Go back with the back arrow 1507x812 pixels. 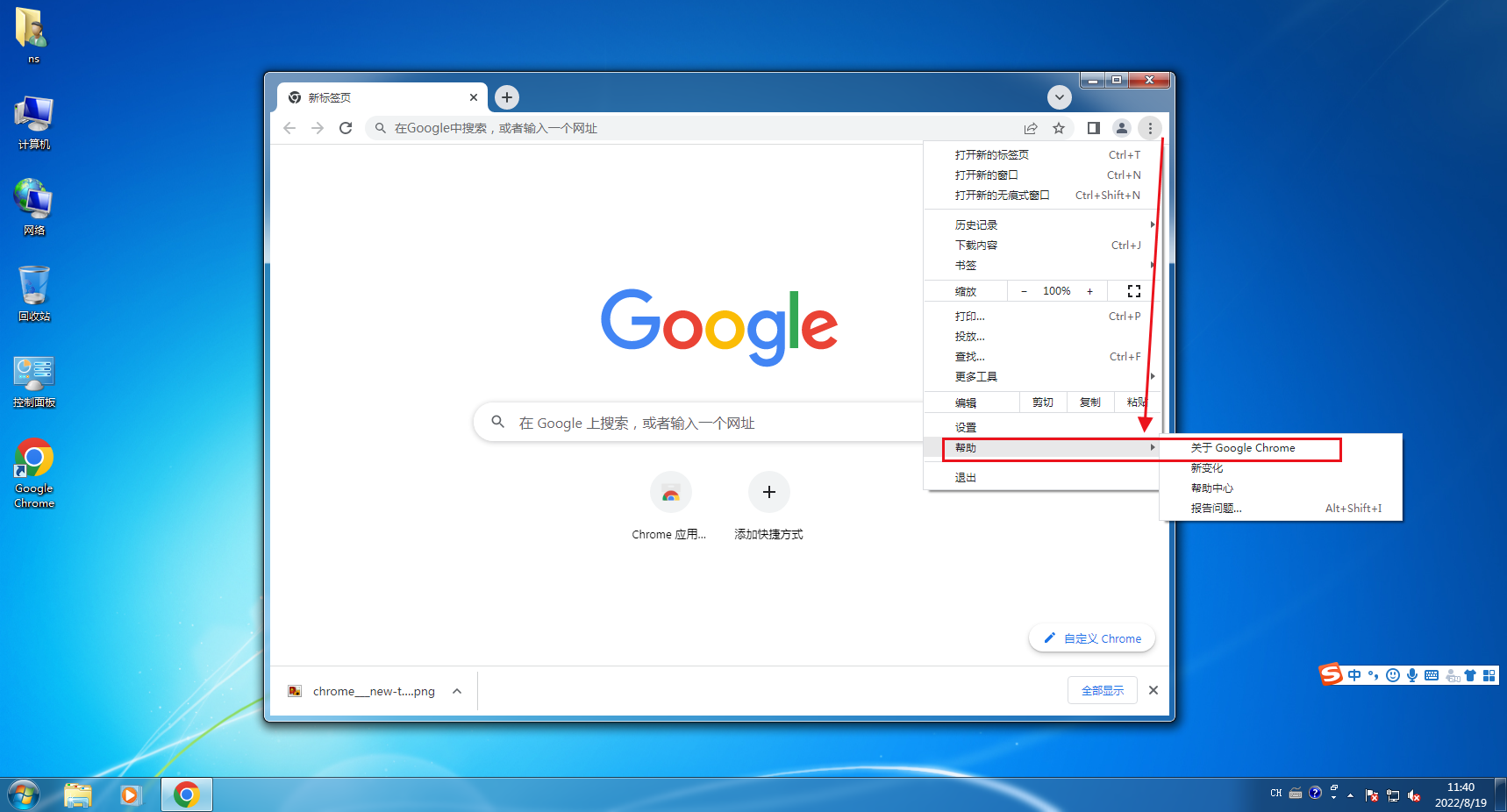[x=289, y=128]
